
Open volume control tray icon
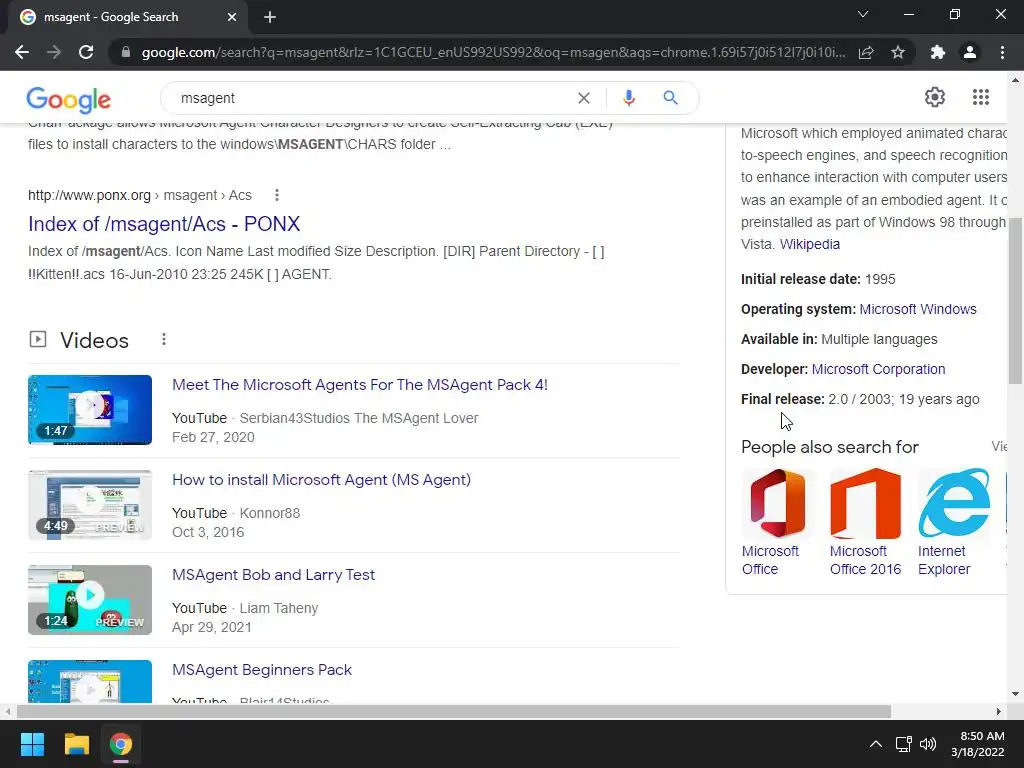click(x=928, y=744)
